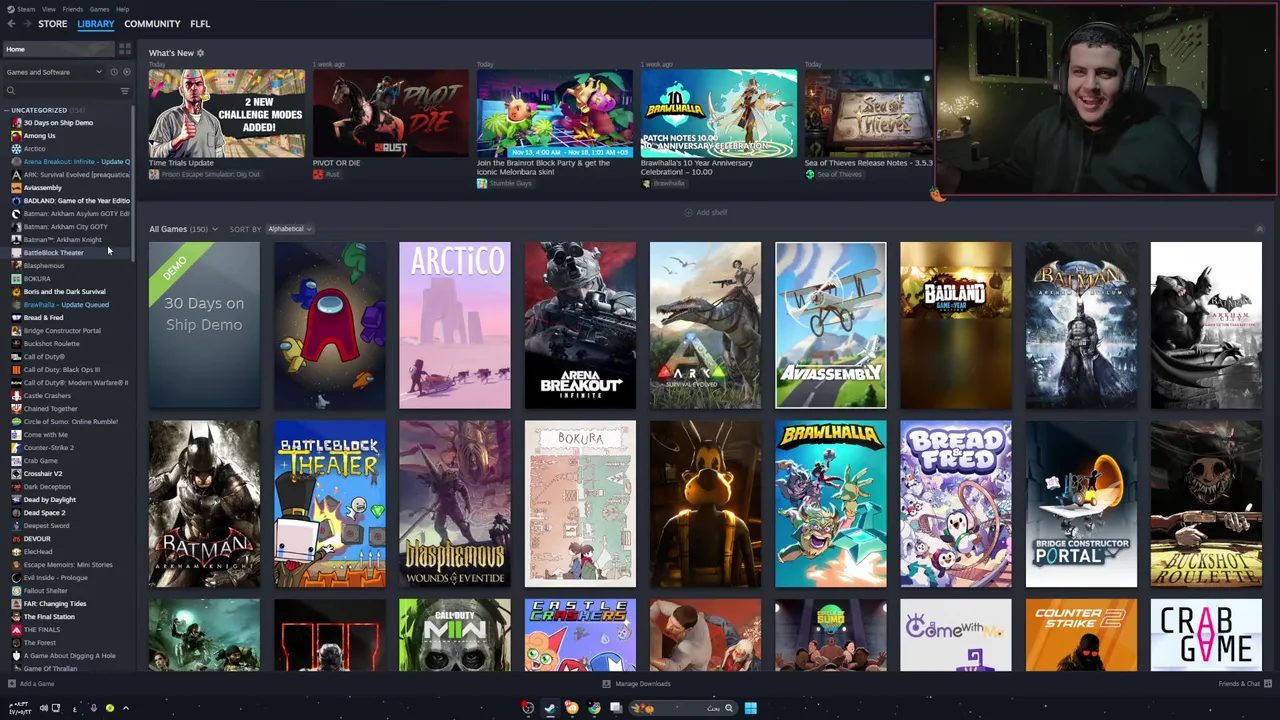This screenshot has width=1280, height=720.
Task: Click taskbar search magnifier icon
Action: point(729,708)
